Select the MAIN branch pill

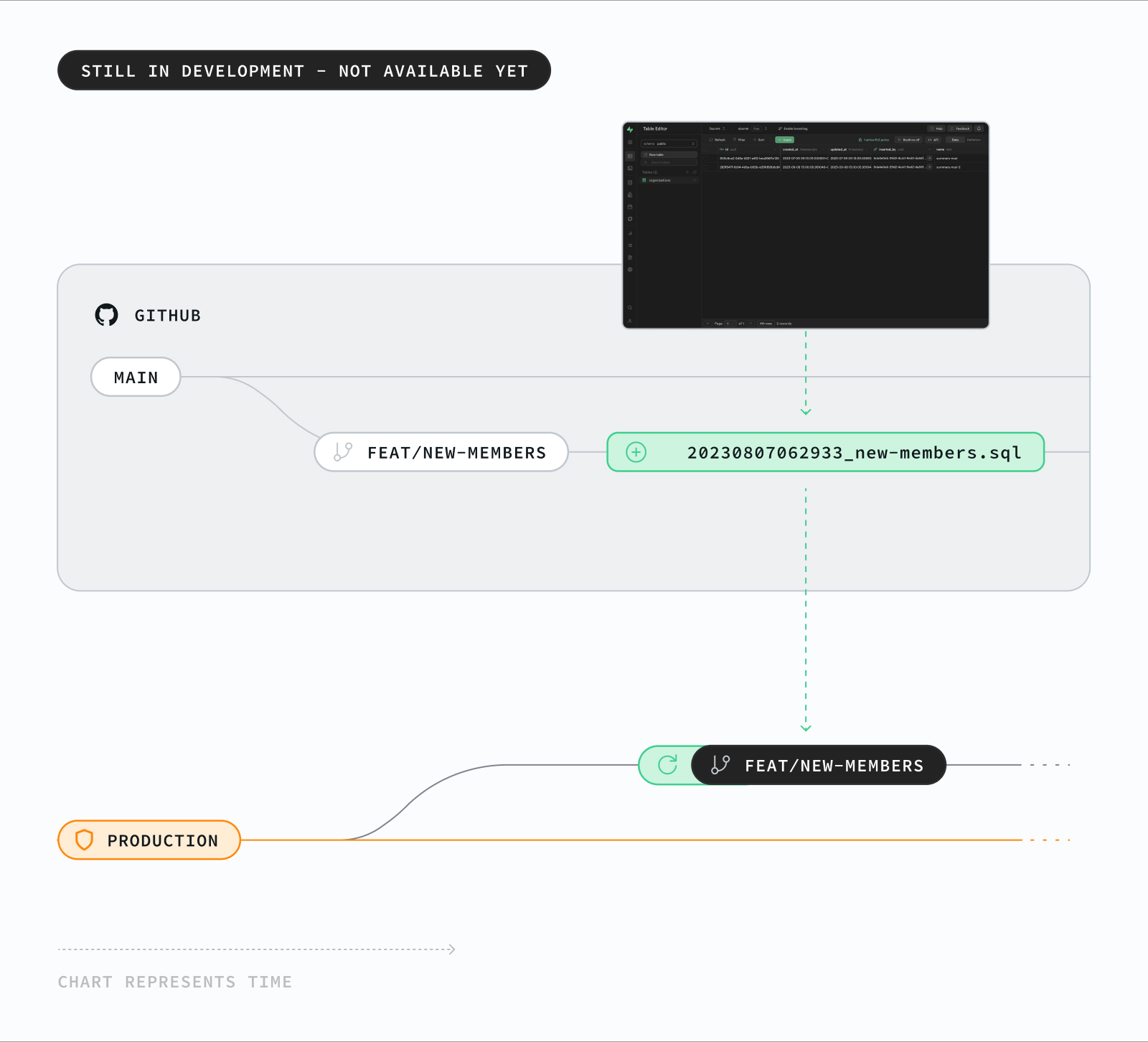pos(136,377)
